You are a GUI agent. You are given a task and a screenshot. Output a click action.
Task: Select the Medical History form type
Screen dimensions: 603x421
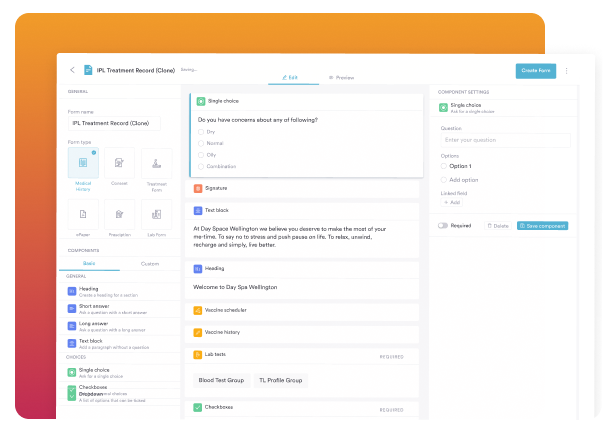coord(83,165)
